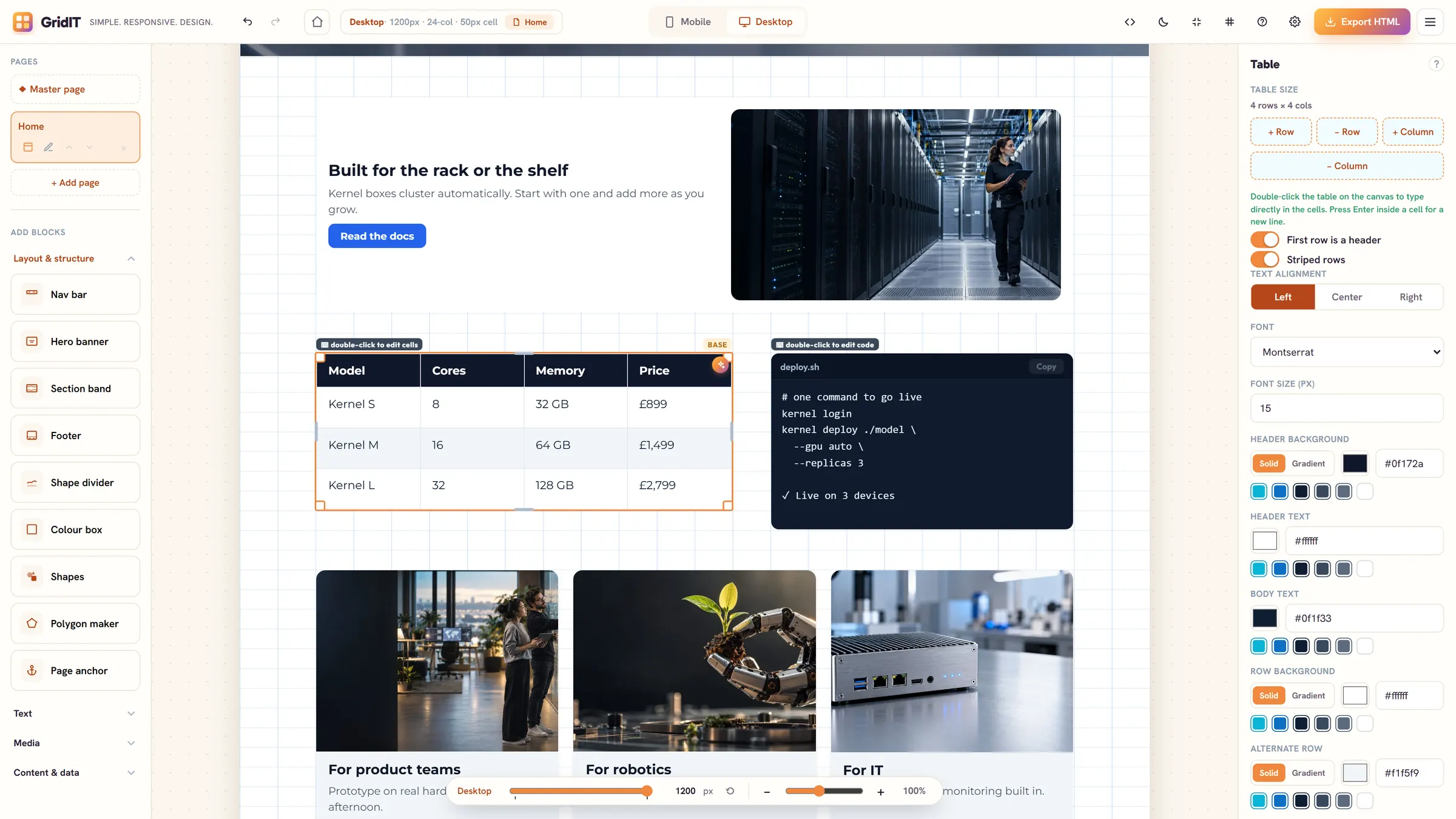
Task: Adjust the canvas width slider
Action: (x=581, y=791)
